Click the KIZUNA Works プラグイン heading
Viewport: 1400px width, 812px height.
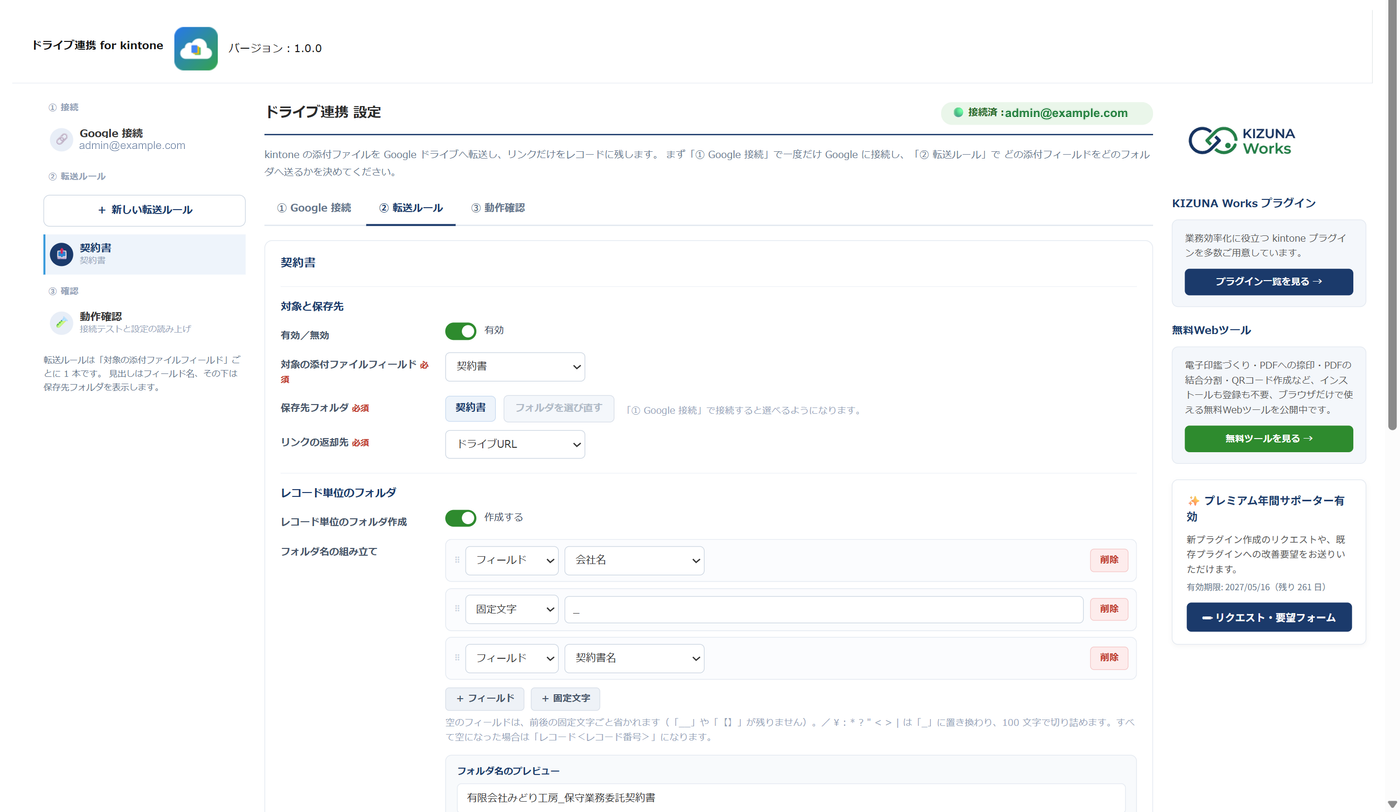click(x=1244, y=203)
